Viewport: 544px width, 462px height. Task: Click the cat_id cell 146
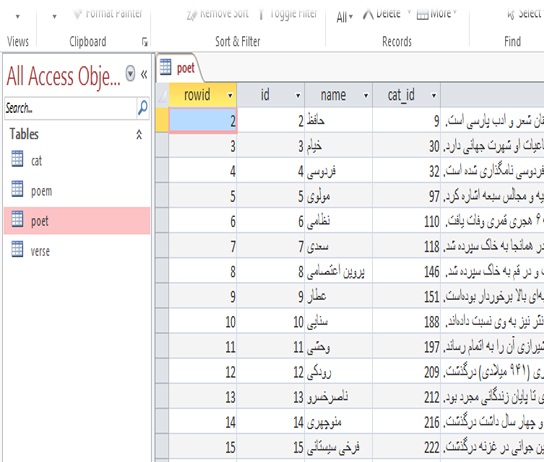point(407,271)
